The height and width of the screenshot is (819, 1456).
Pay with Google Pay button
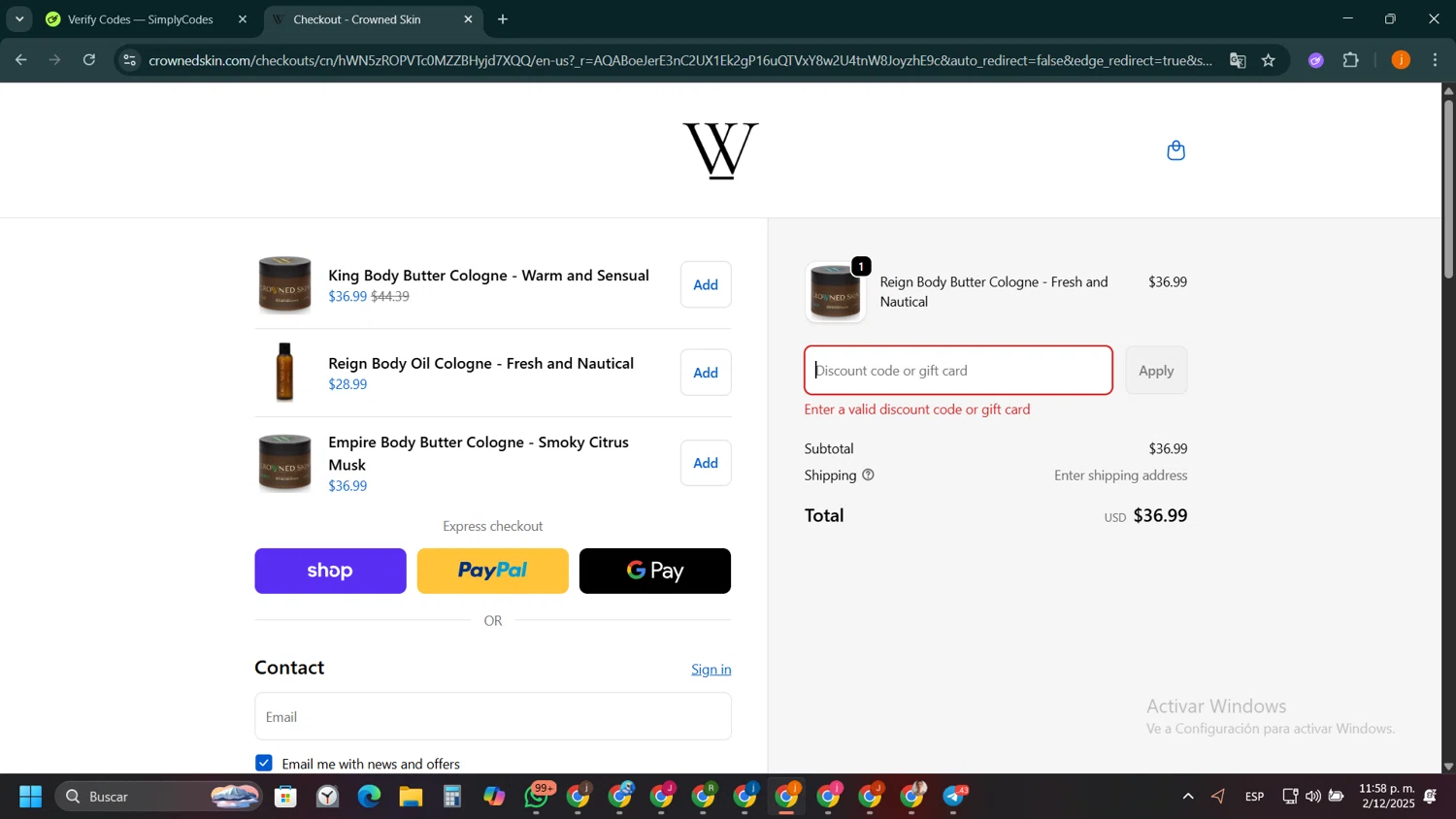[x=655, y=571]
